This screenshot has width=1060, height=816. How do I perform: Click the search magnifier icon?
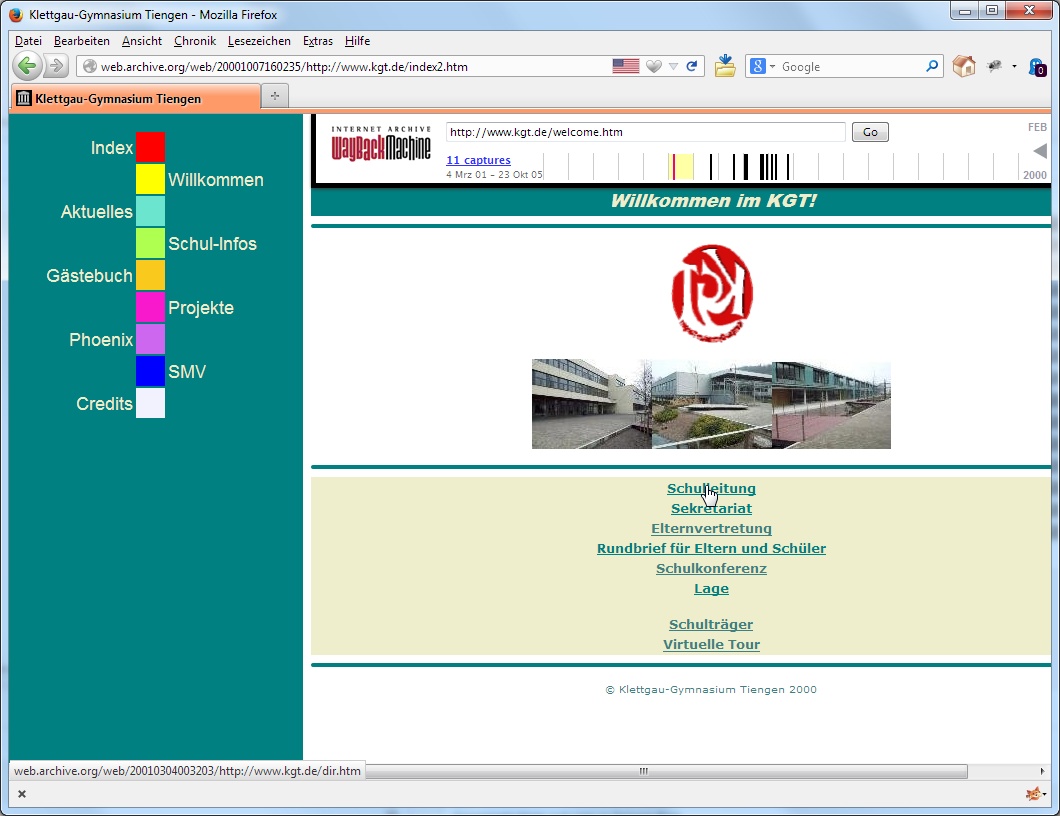click(x=932, y=66)
